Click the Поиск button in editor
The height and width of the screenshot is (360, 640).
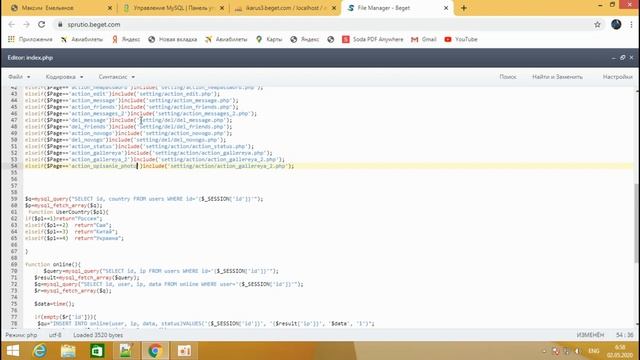pyautogui.click(x=508, y=77)
